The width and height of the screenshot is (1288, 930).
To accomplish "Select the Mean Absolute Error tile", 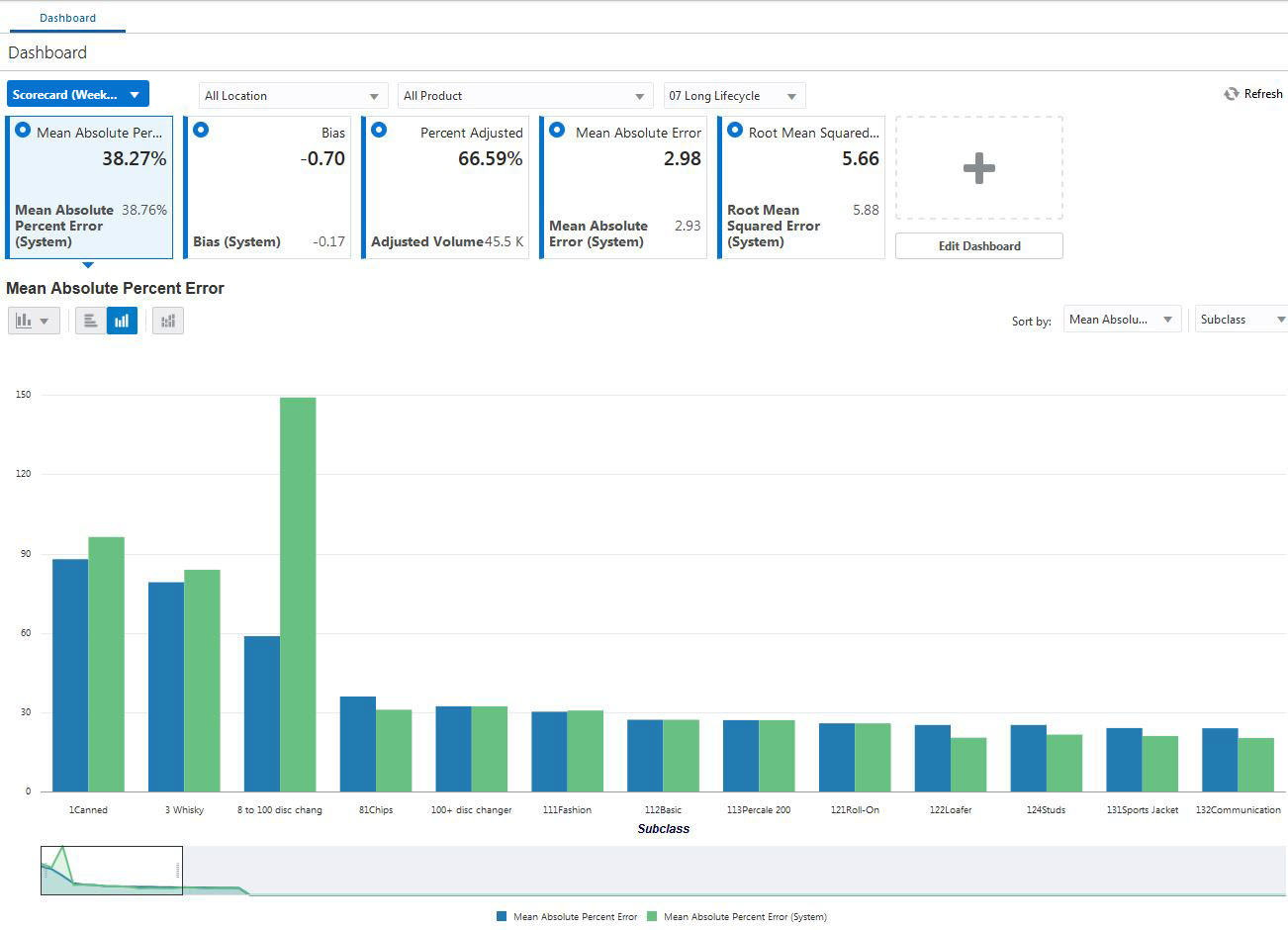I will pyautogui.click(x=622, y=188).
